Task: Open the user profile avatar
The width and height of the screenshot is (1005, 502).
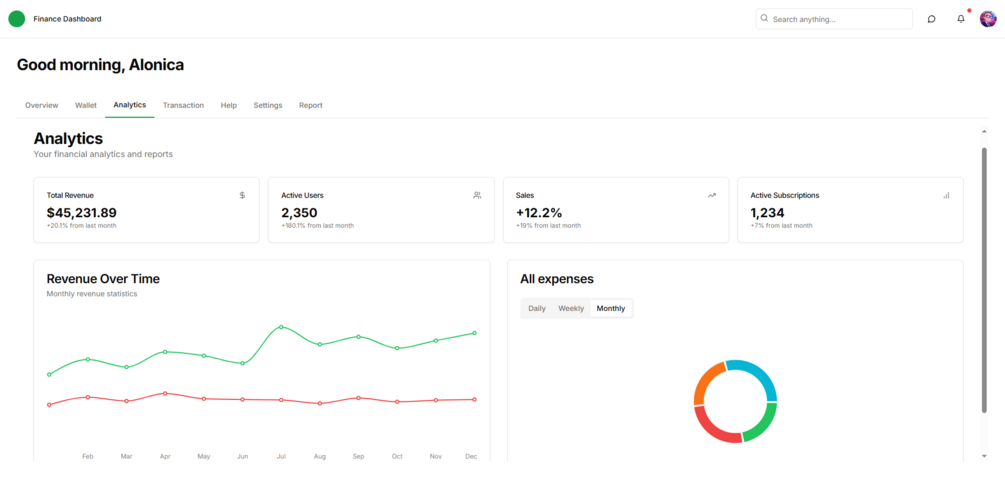Action: coord(988,19)
